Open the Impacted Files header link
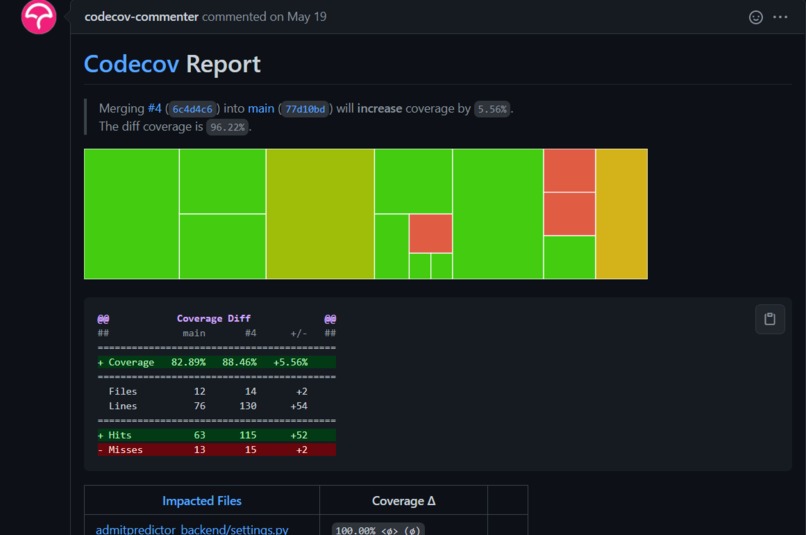This screenshot has width=806, height=535. 202,501
